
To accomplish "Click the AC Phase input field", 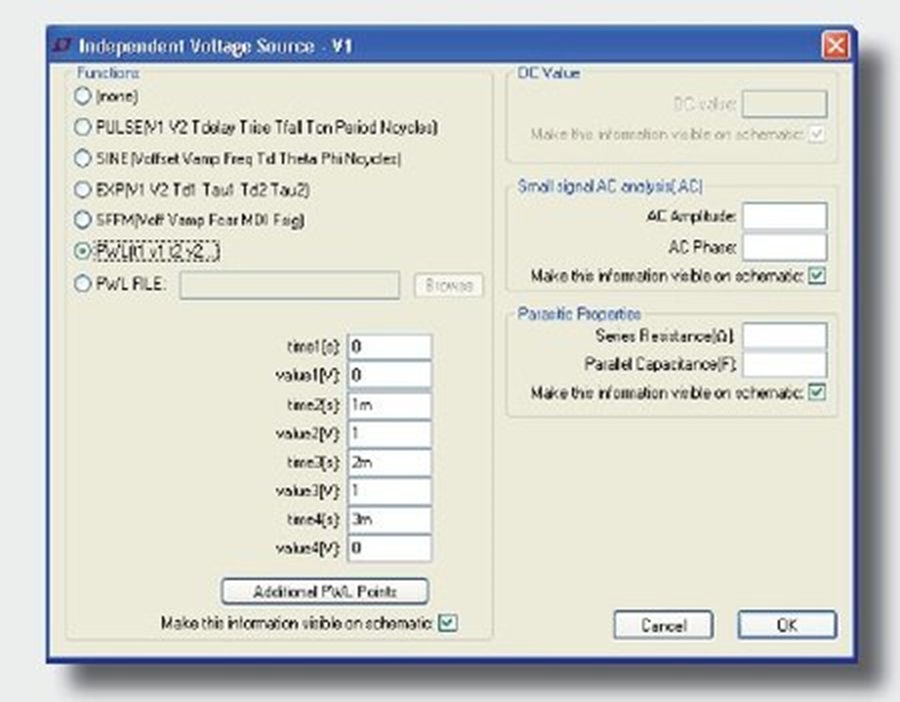I will [x=786, y=245].
